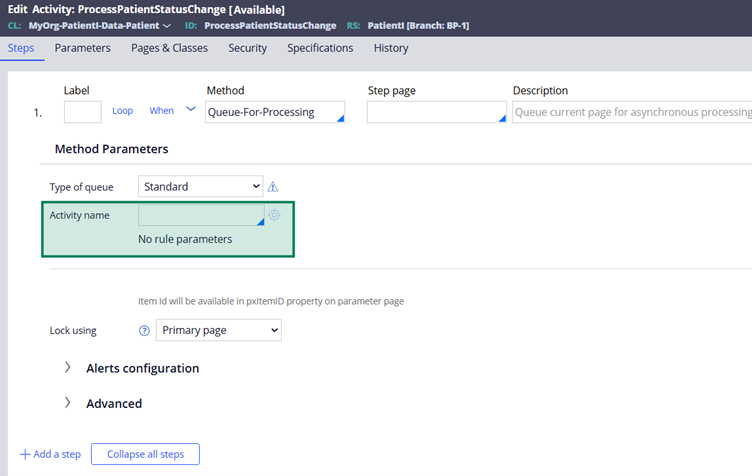Click the Add a step link
Viewport: 752px width, 476px height.
pos(50,454)
